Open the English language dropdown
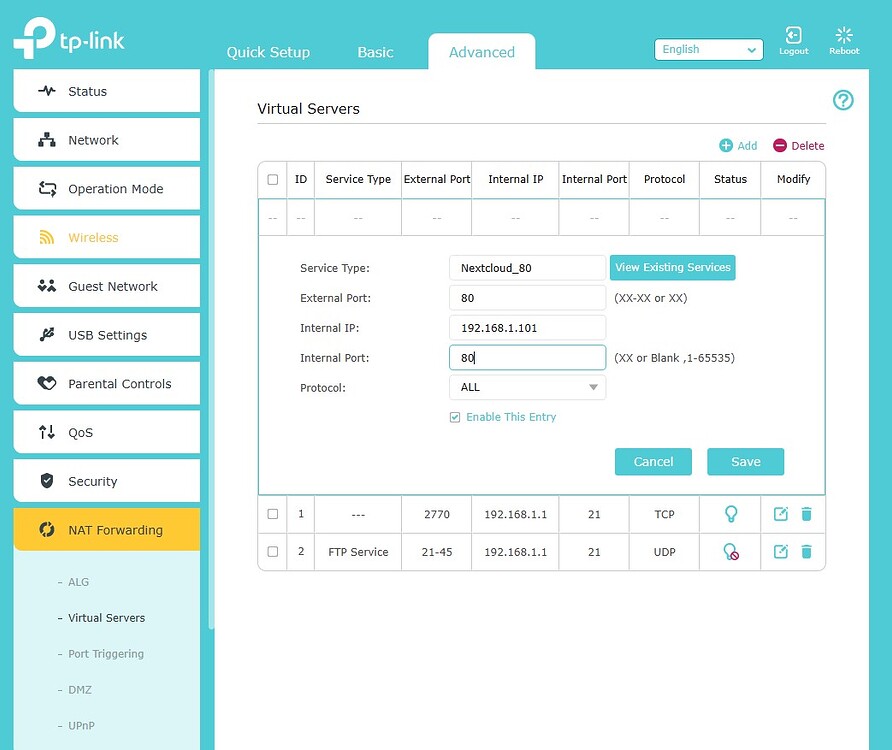The image size is (892, 750). tap(709, 50)
